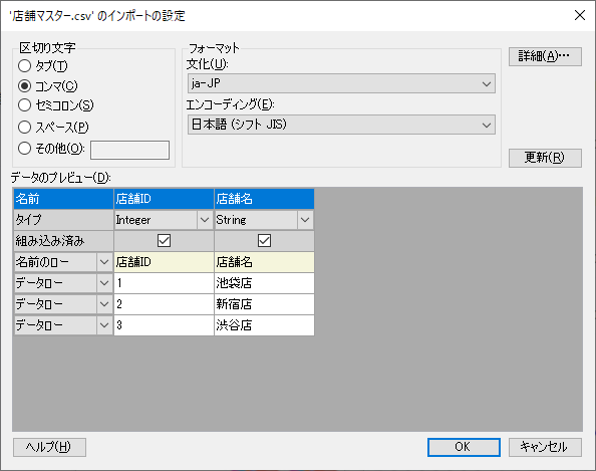596x471 pixels.
Task: Choose セミコロン(S) as the delimiter
Action: (x=25, y=105)
